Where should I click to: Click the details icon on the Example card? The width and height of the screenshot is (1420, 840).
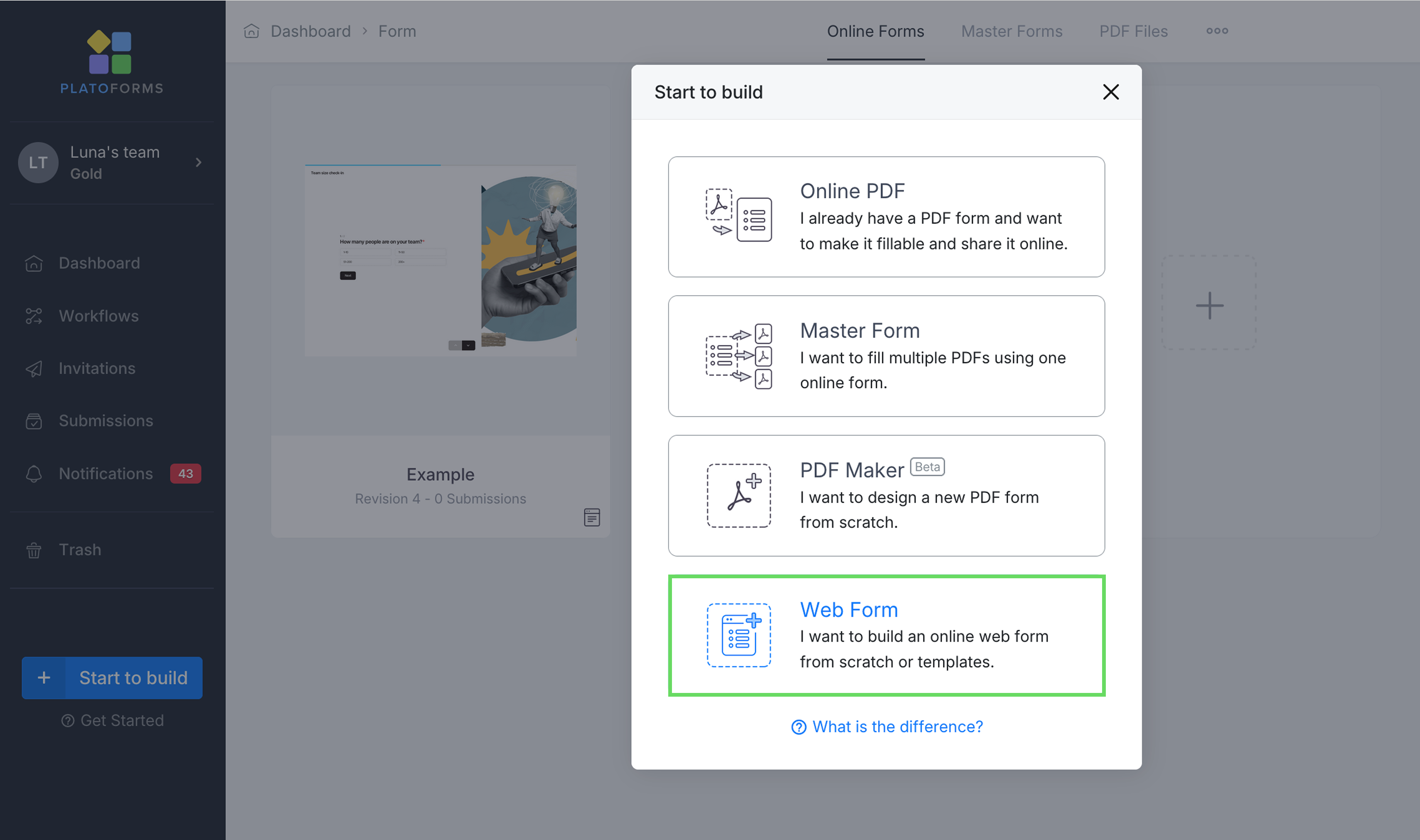coord(592,517)
